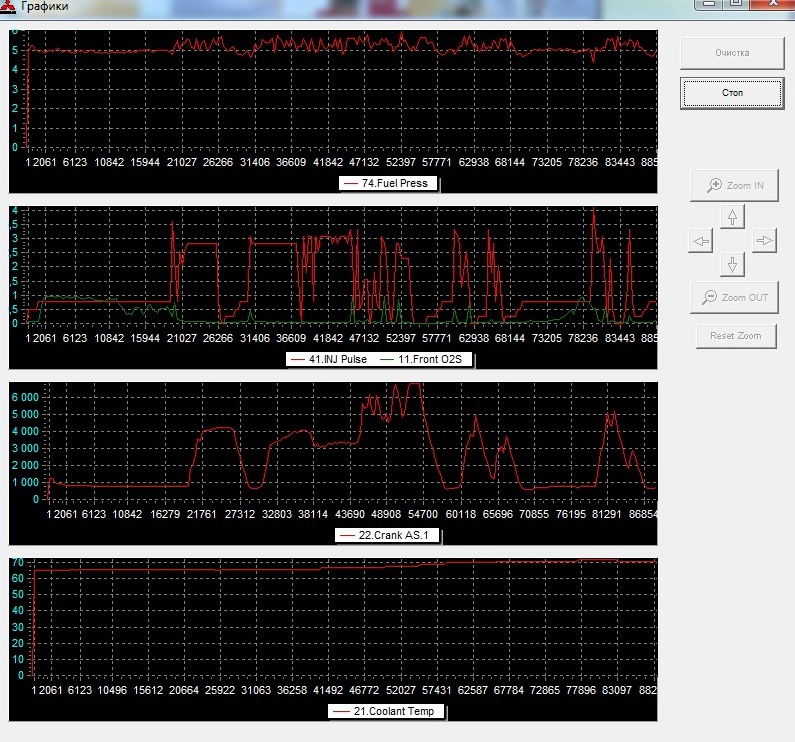Select the 21.Coolant Temp legend entry
This screenshot has width=795, height=742.
tap(386, 711)
